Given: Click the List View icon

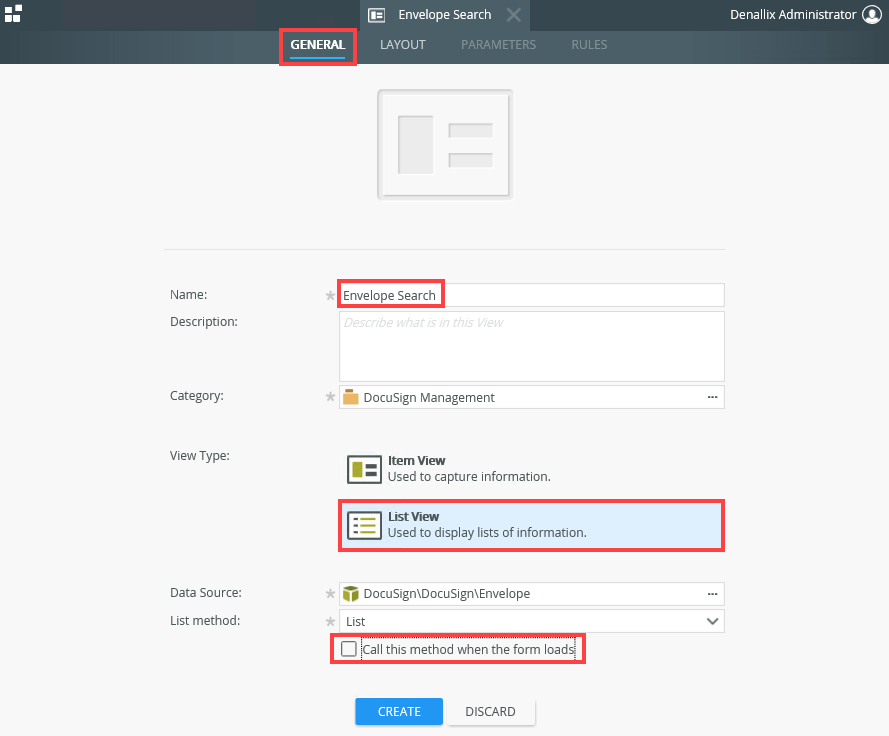Looking at the screenshot, I should click(364, 525).
